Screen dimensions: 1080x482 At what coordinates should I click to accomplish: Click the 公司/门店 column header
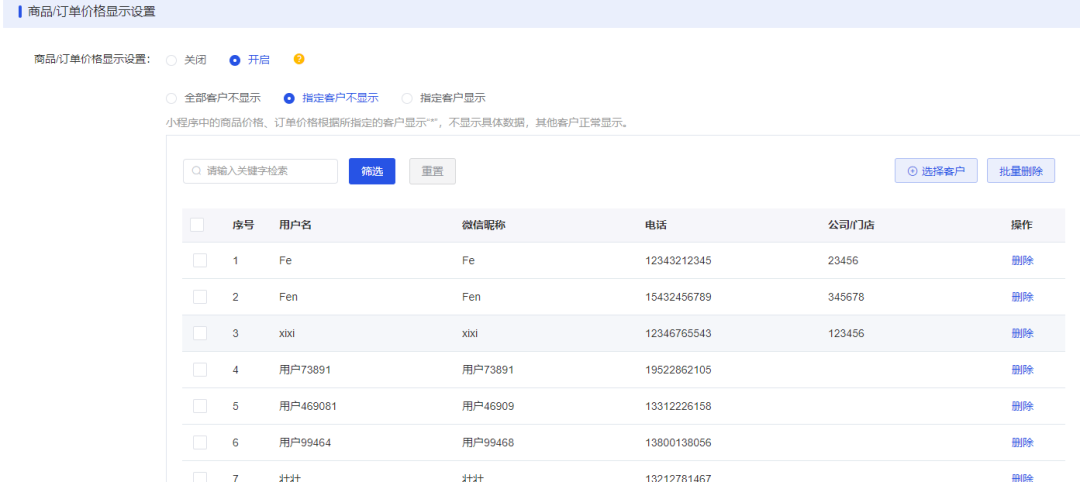coord(851,225)
